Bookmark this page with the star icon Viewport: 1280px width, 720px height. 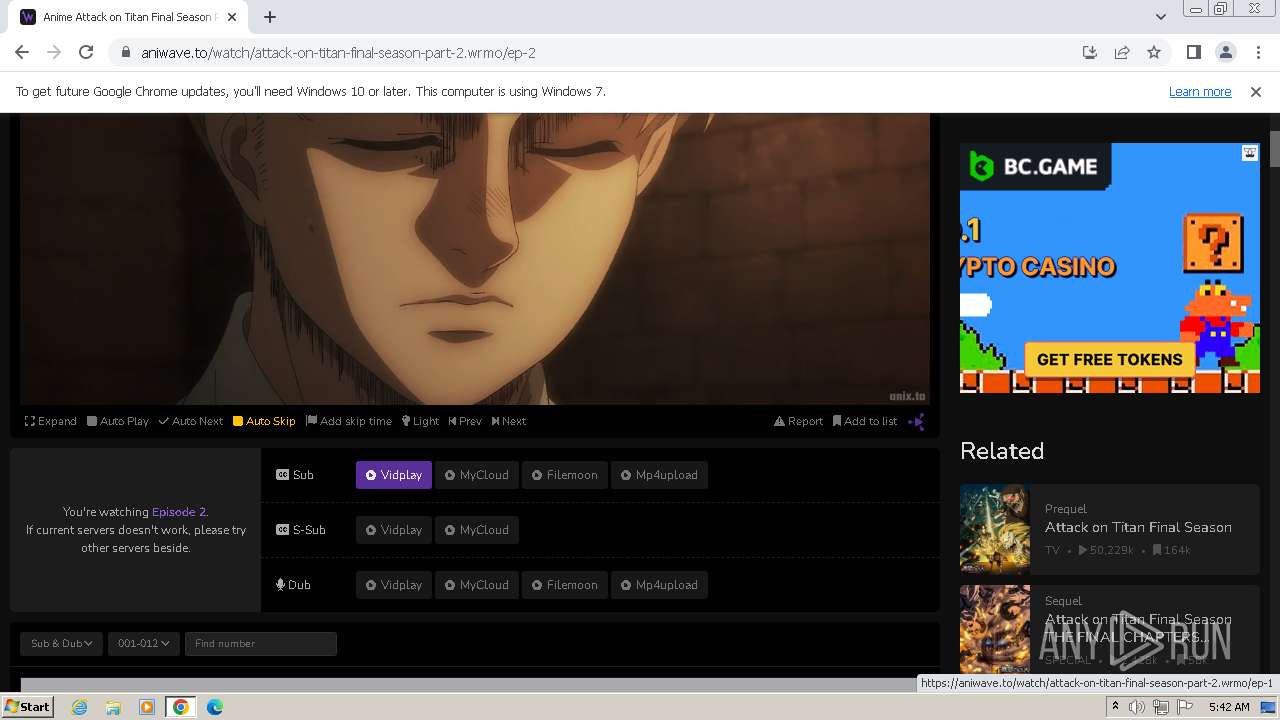(x=1154, y=52)
